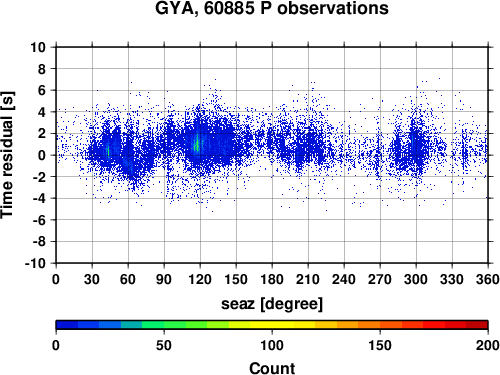Click the green density streak near seaz 45

[108, 150]
